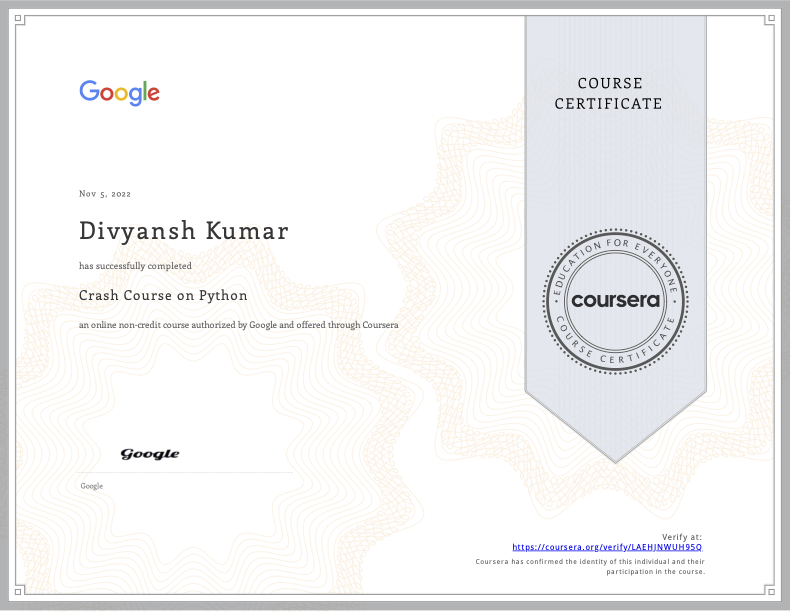Select the Crash Course on Python title

[163, 295]
